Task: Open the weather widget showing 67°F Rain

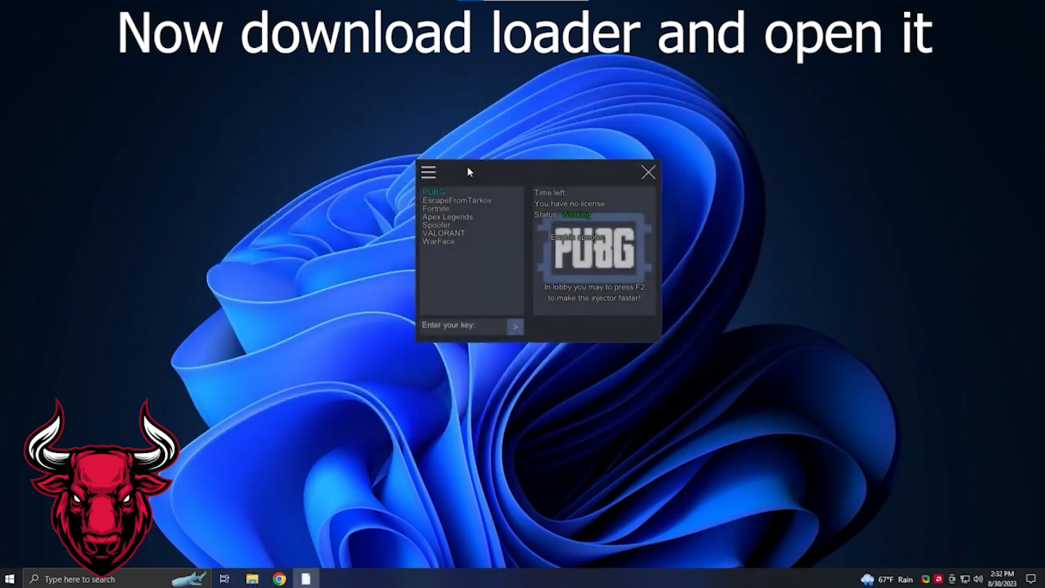Action: click(x=887, y=579)
